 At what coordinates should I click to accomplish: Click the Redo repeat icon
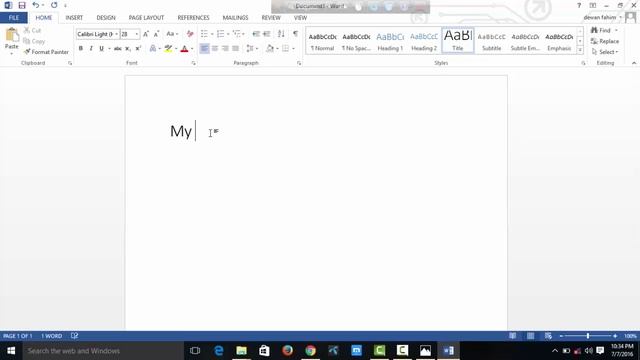click(x=54, y=5)
